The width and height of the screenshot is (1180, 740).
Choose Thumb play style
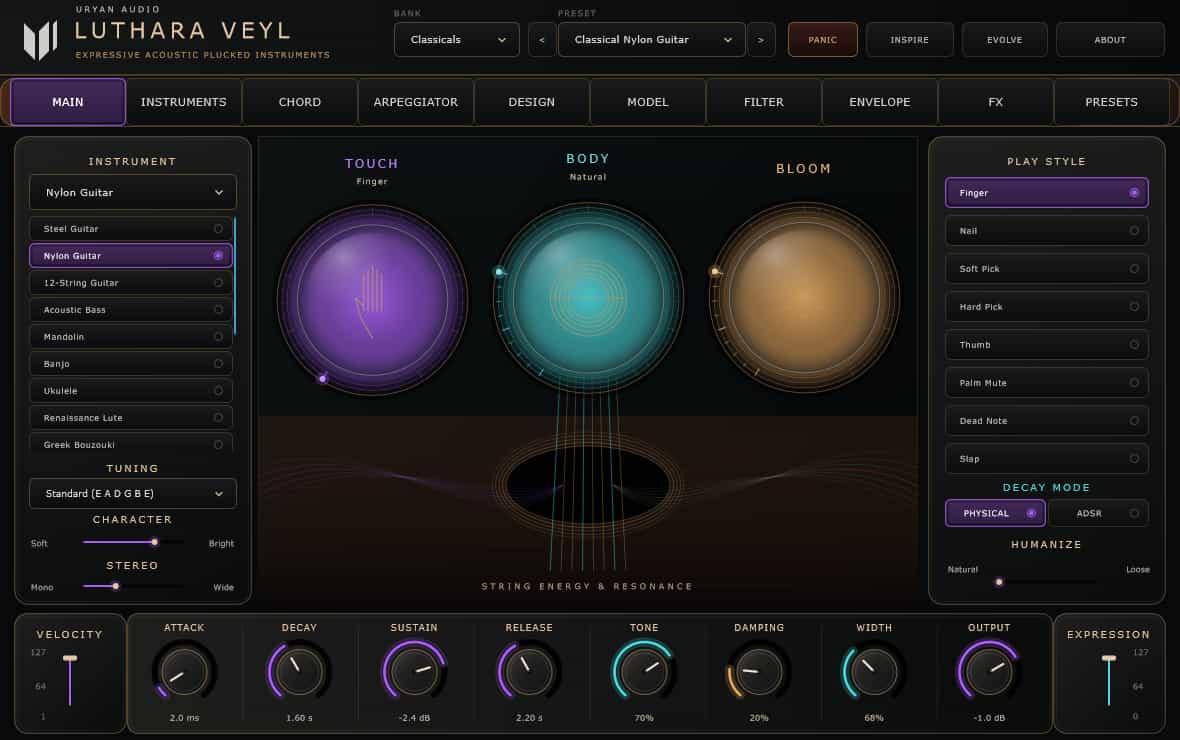pyautogui.click(x=1047, y=345)
